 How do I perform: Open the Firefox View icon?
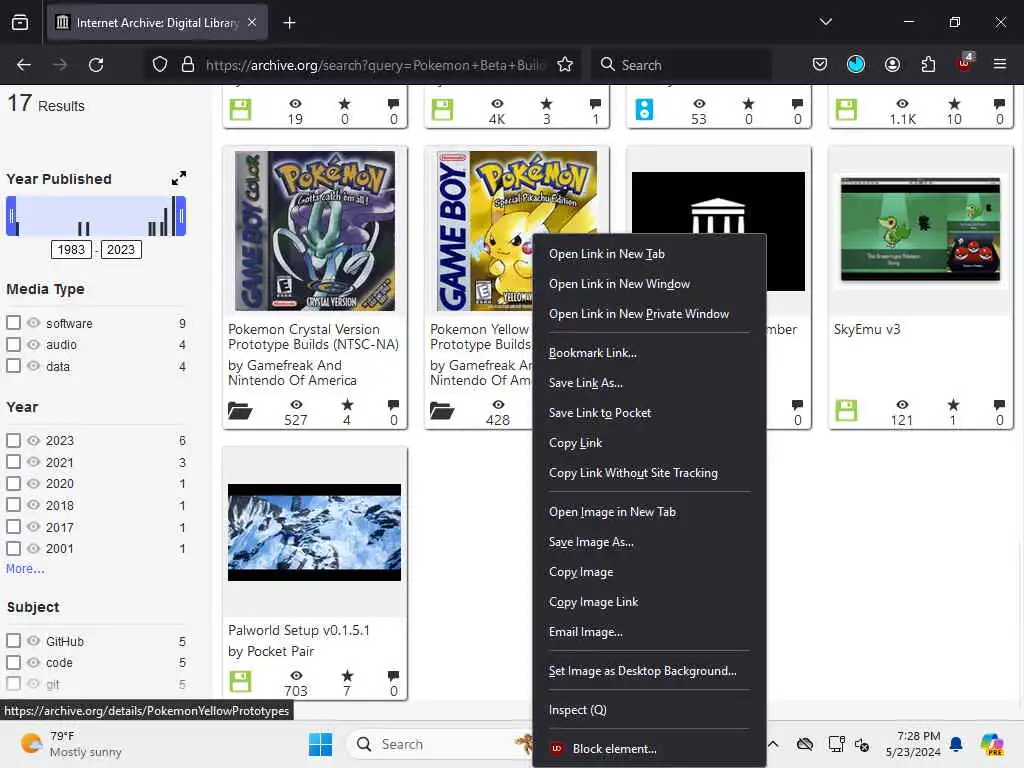20,23
